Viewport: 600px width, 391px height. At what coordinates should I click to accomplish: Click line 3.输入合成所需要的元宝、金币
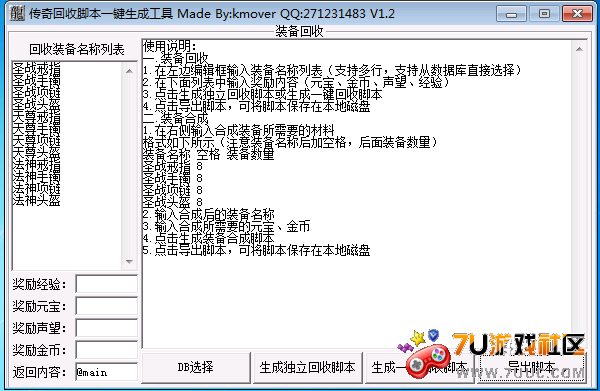click(227, 226)
